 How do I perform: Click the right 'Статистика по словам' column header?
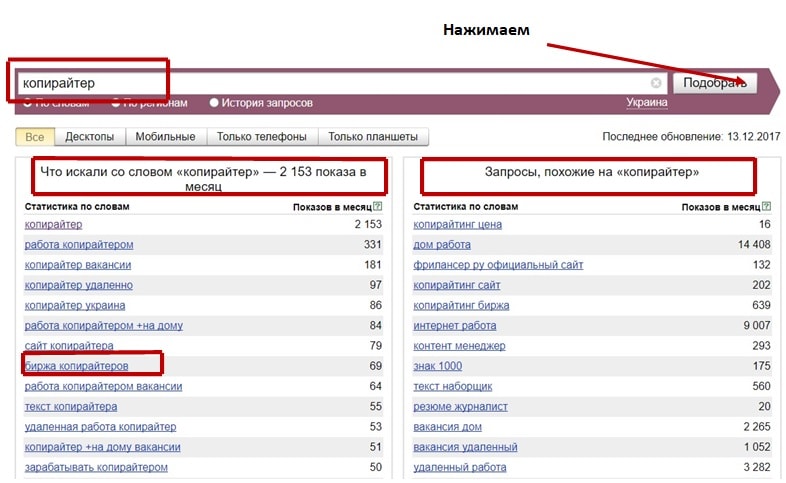pos(466,206)
